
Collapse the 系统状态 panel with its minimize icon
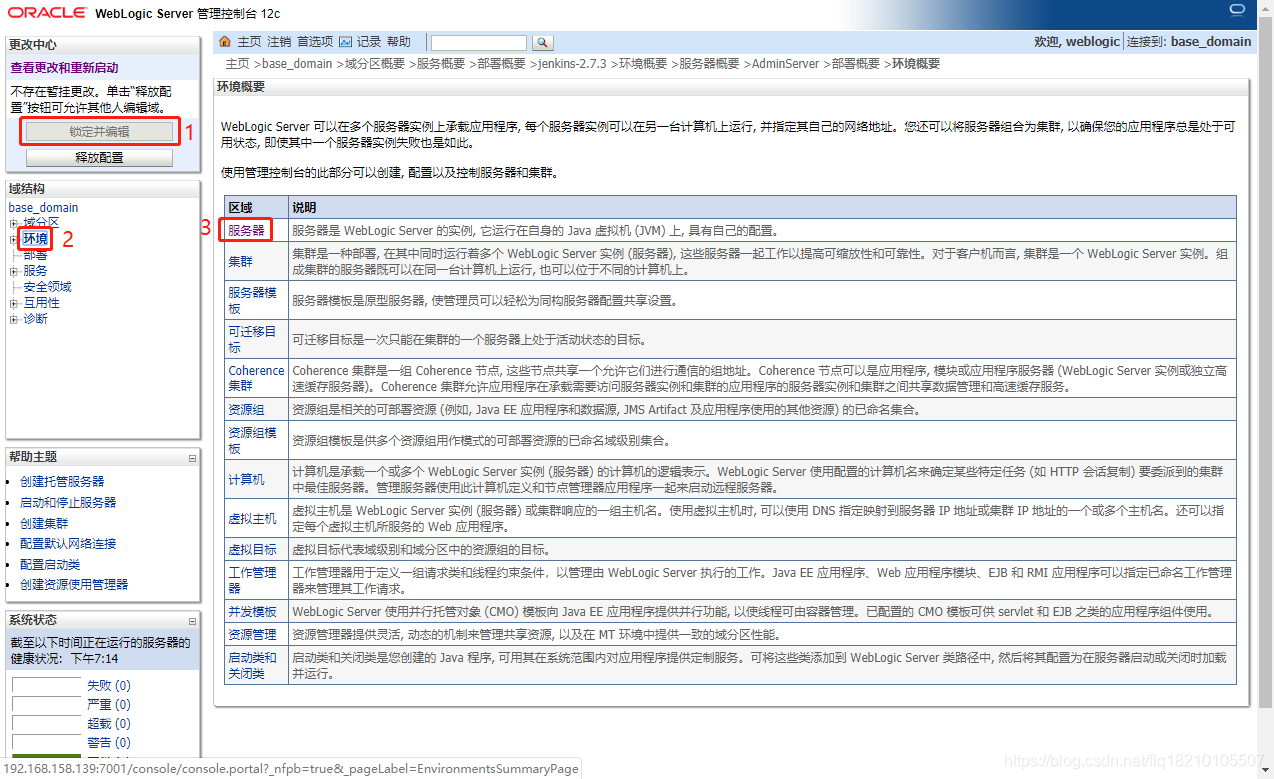coord(192,620)
